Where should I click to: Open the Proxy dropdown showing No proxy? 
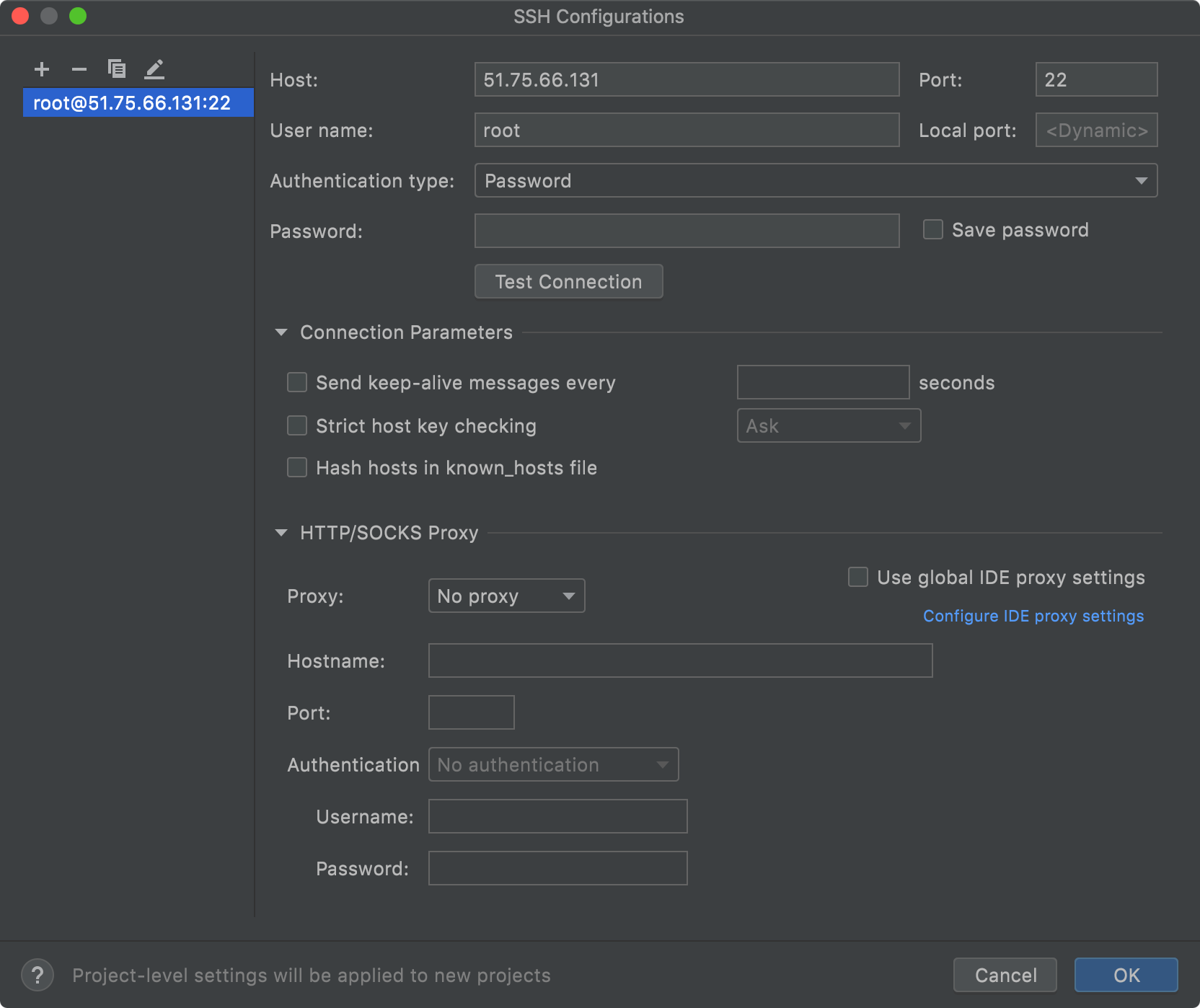(506, 596)
